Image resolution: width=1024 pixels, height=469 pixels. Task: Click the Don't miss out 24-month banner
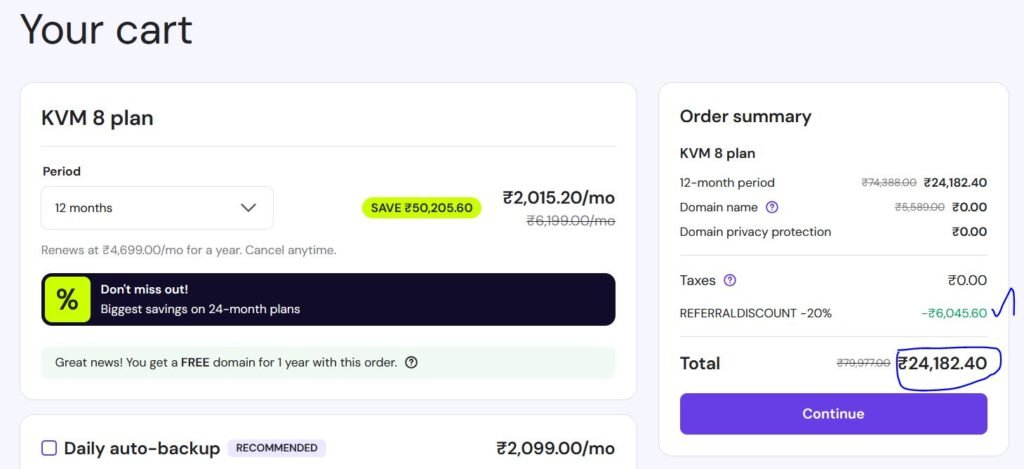[x=328, y=299]
